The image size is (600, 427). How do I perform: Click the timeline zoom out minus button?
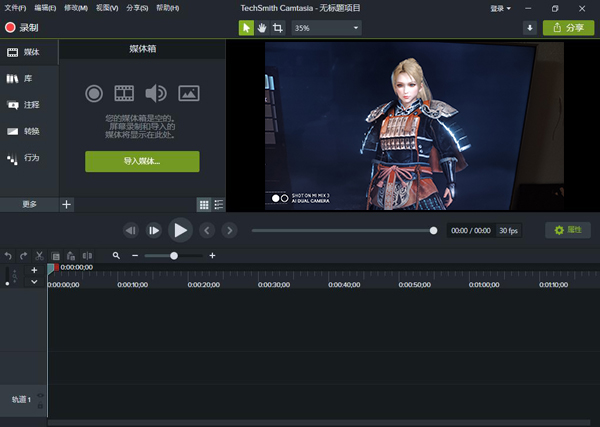(x=135, y=256)
